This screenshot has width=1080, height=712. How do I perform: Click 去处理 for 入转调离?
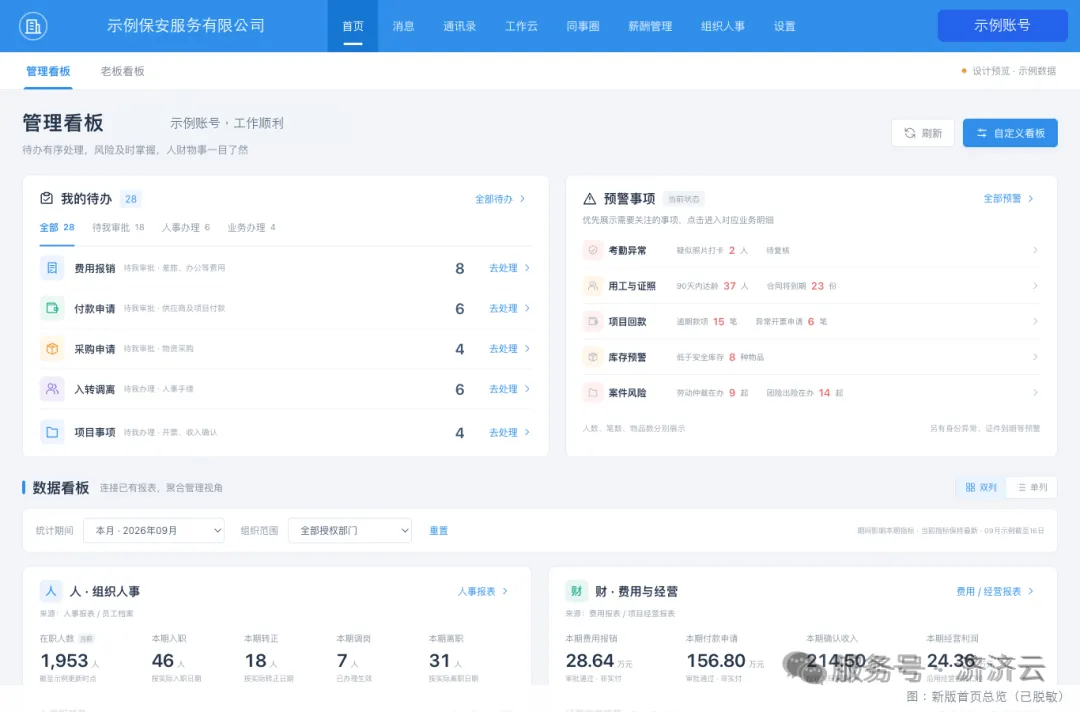509,389
